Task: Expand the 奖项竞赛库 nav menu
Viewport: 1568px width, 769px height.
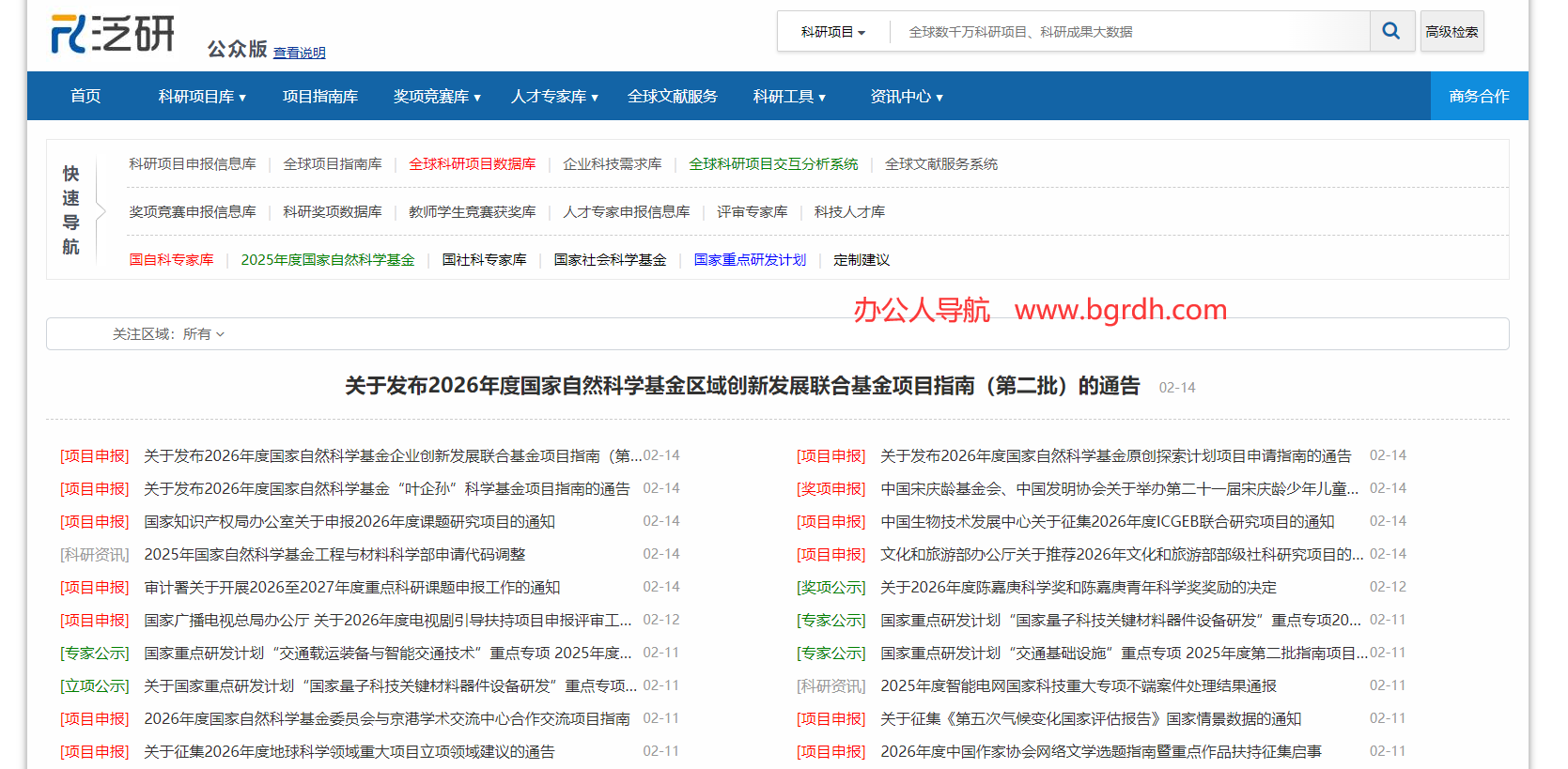Action: point(437,96)
